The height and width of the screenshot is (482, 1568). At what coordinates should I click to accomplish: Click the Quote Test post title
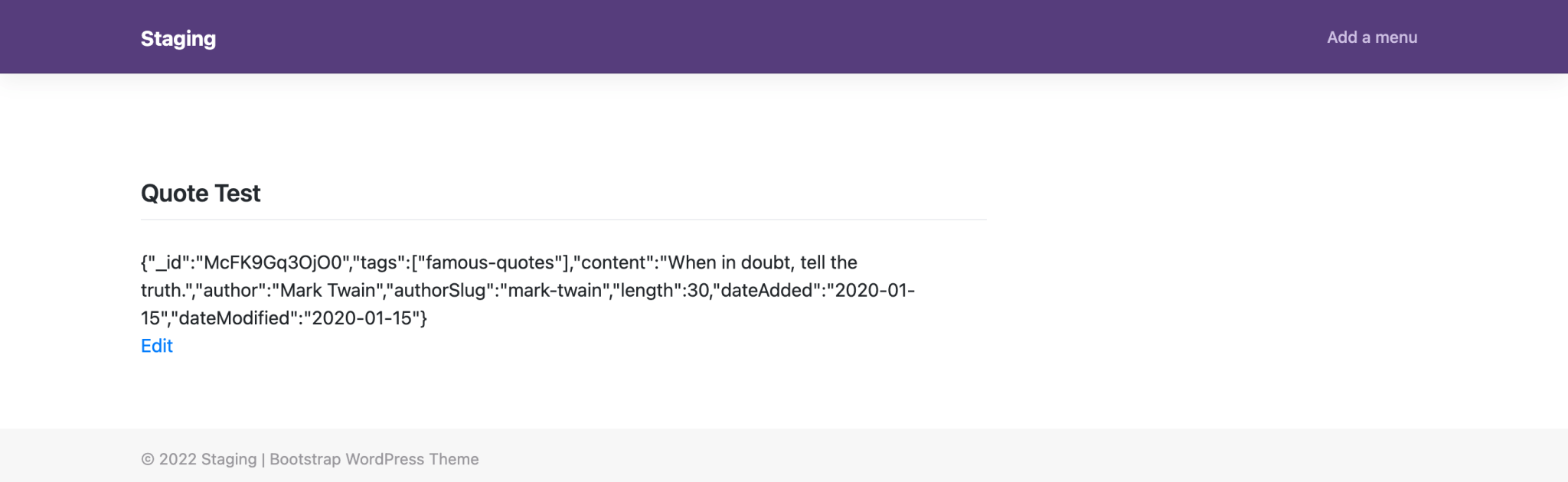coord(200,194)
